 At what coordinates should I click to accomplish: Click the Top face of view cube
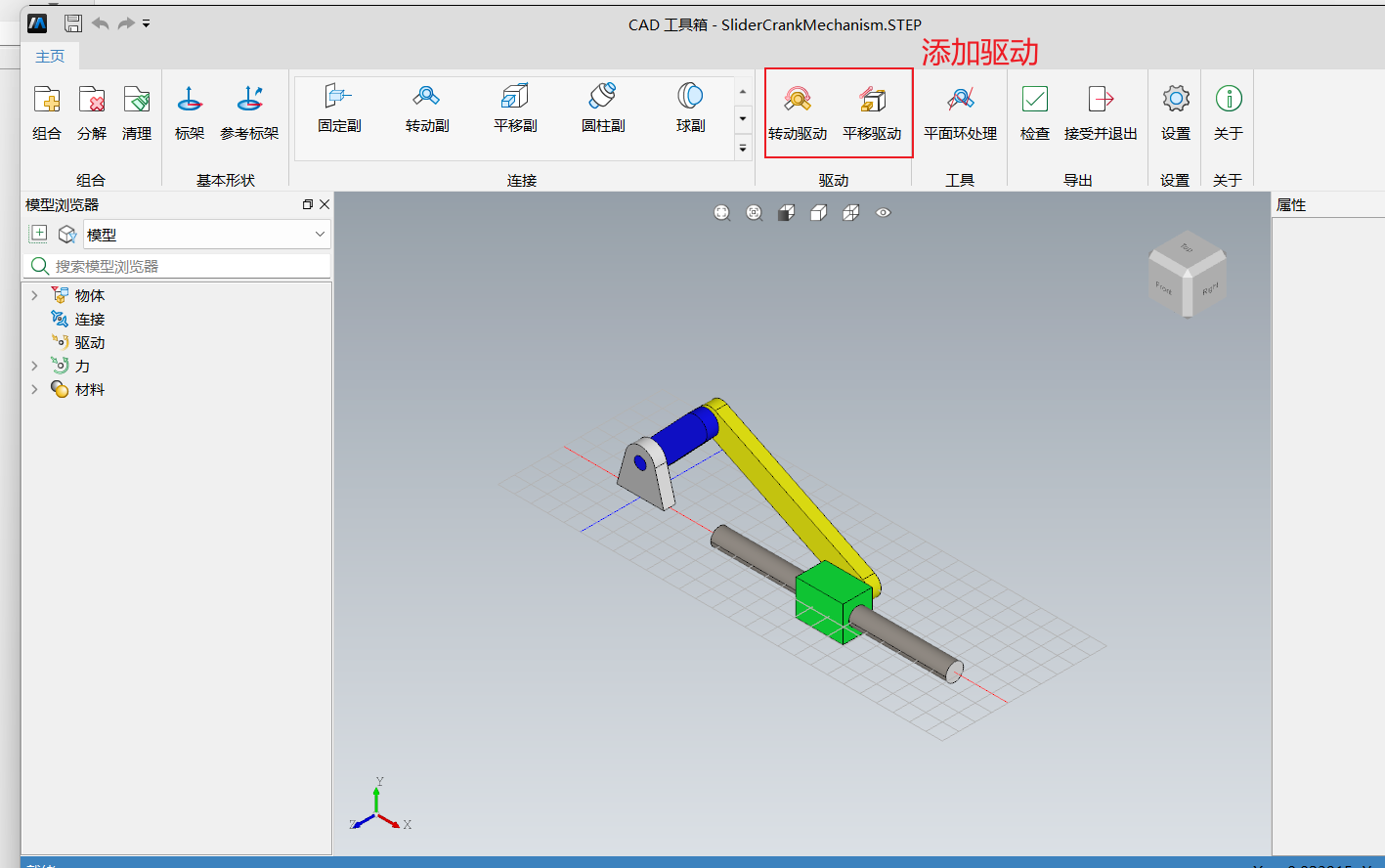tap(1187, 248)
